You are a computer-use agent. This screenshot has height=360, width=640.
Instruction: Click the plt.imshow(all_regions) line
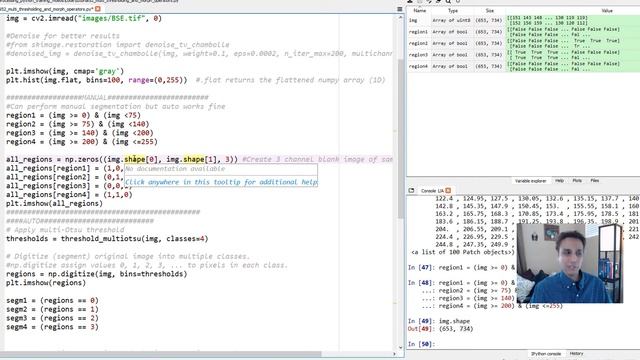[54, 204]
